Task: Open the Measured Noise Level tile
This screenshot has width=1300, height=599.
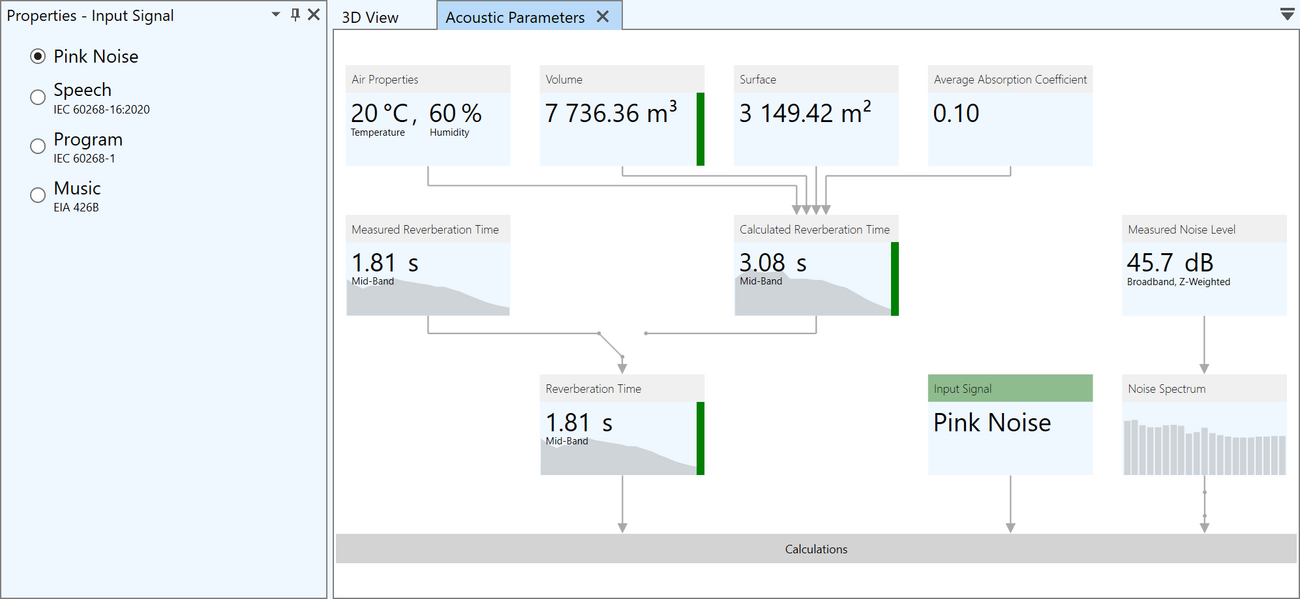Action: pyautogui.click(x=1204, y=266)
